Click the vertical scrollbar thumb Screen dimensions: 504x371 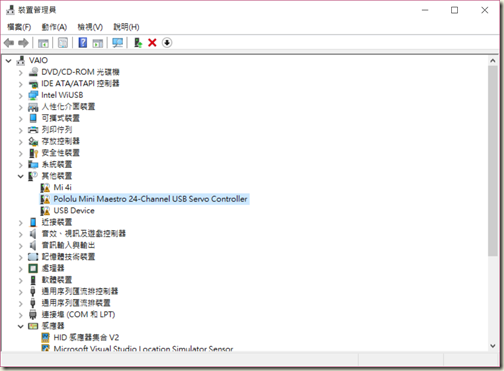[x=493, y=161]
